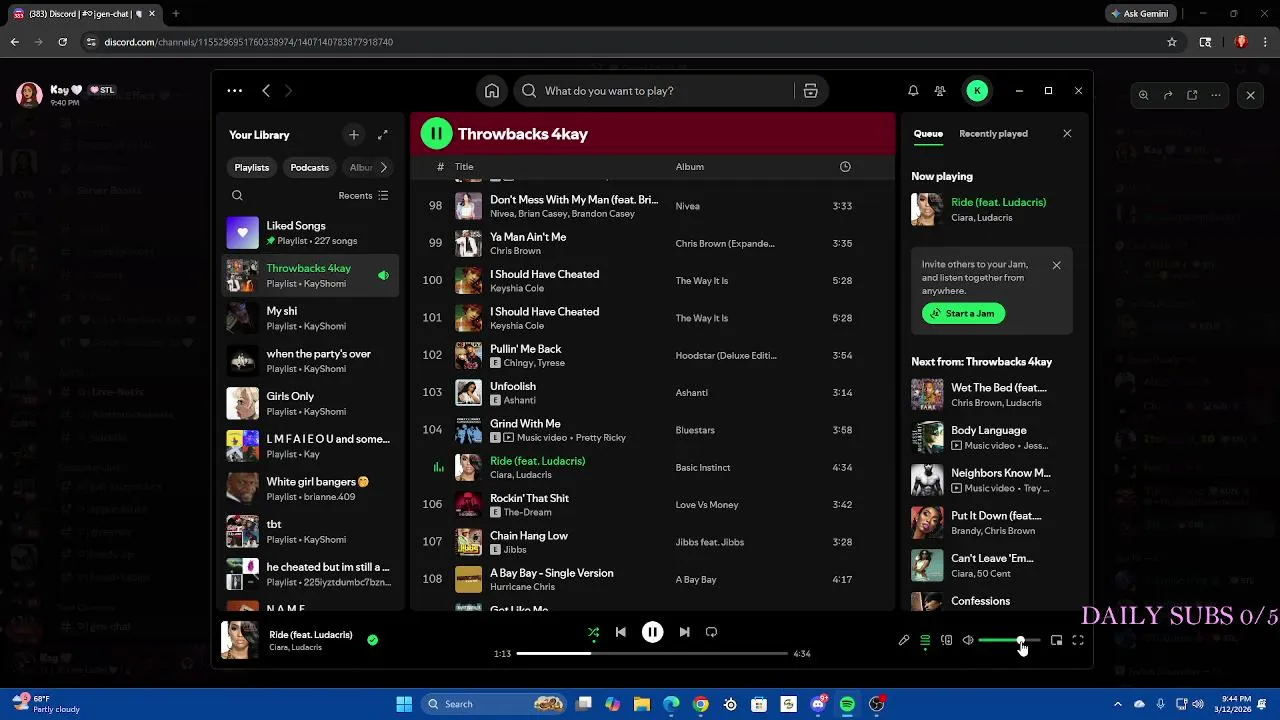This screenshot has width=1280, height=720.
Task: Open Liked Songs playlist
Action: coord(310,233)
